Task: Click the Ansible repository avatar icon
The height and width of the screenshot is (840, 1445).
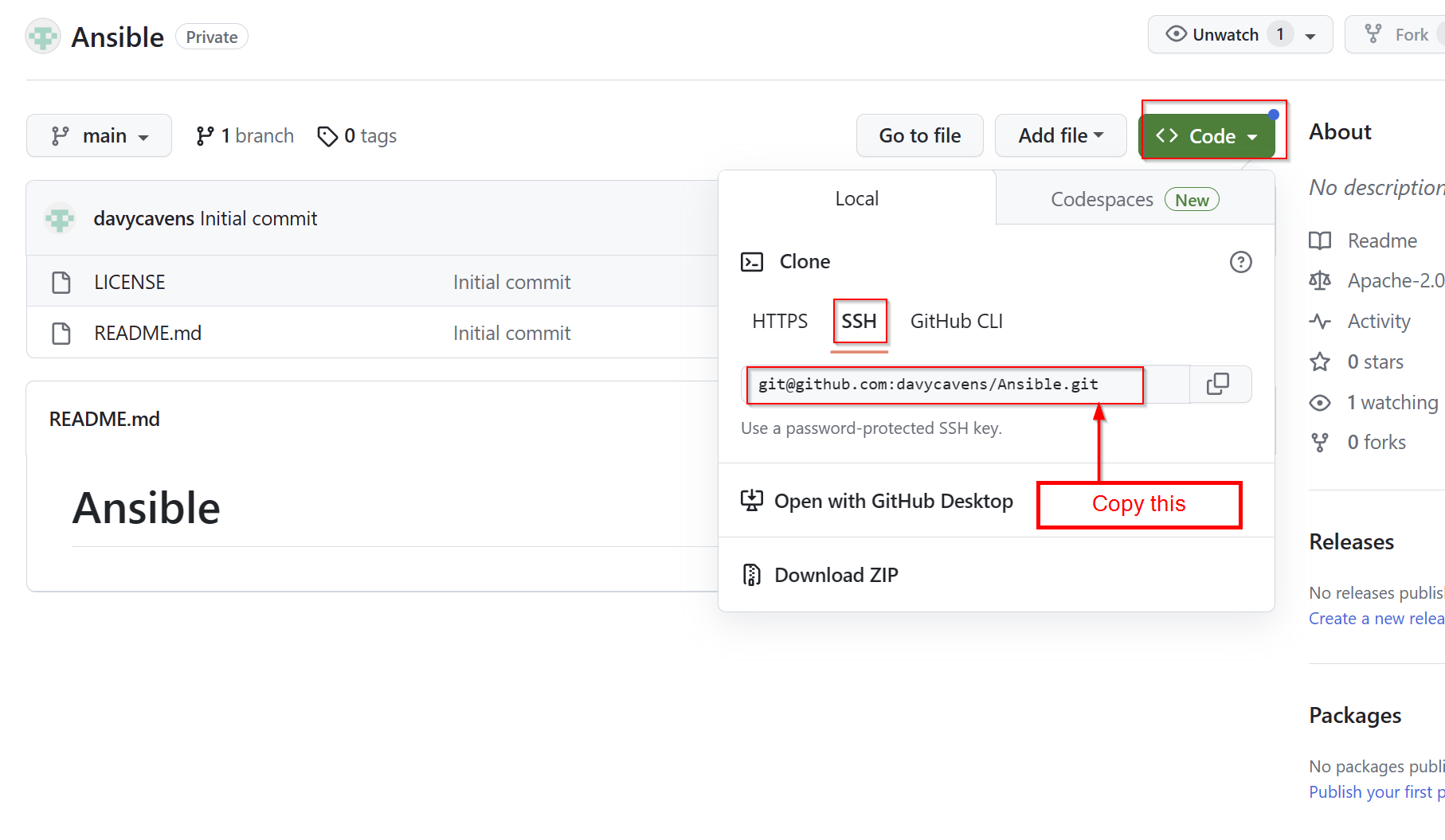Action: pos(43,37)
